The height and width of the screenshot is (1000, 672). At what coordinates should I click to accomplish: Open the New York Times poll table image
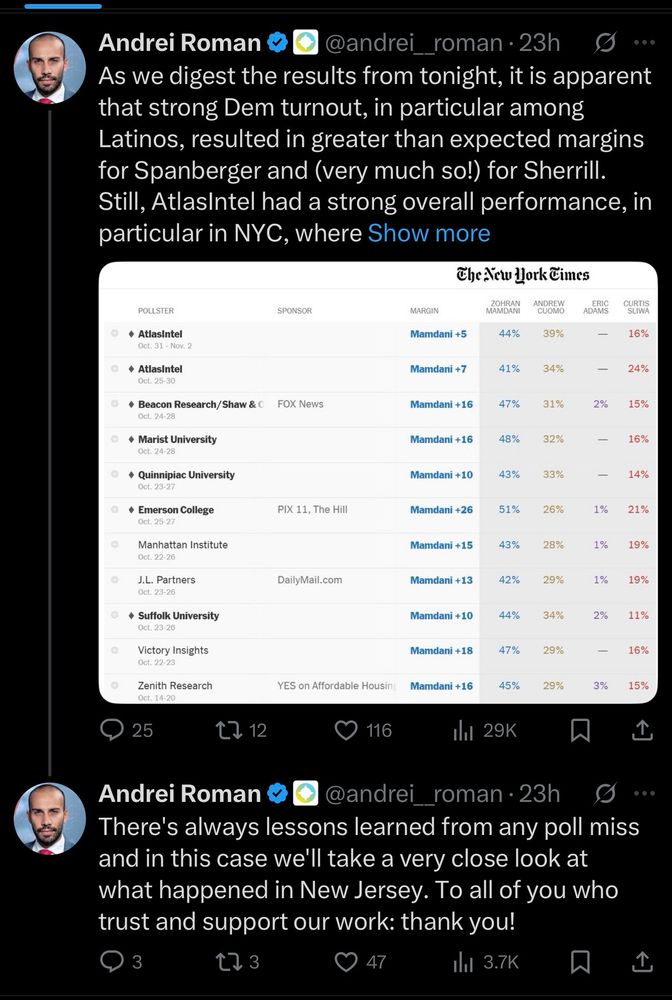[378, 483]
